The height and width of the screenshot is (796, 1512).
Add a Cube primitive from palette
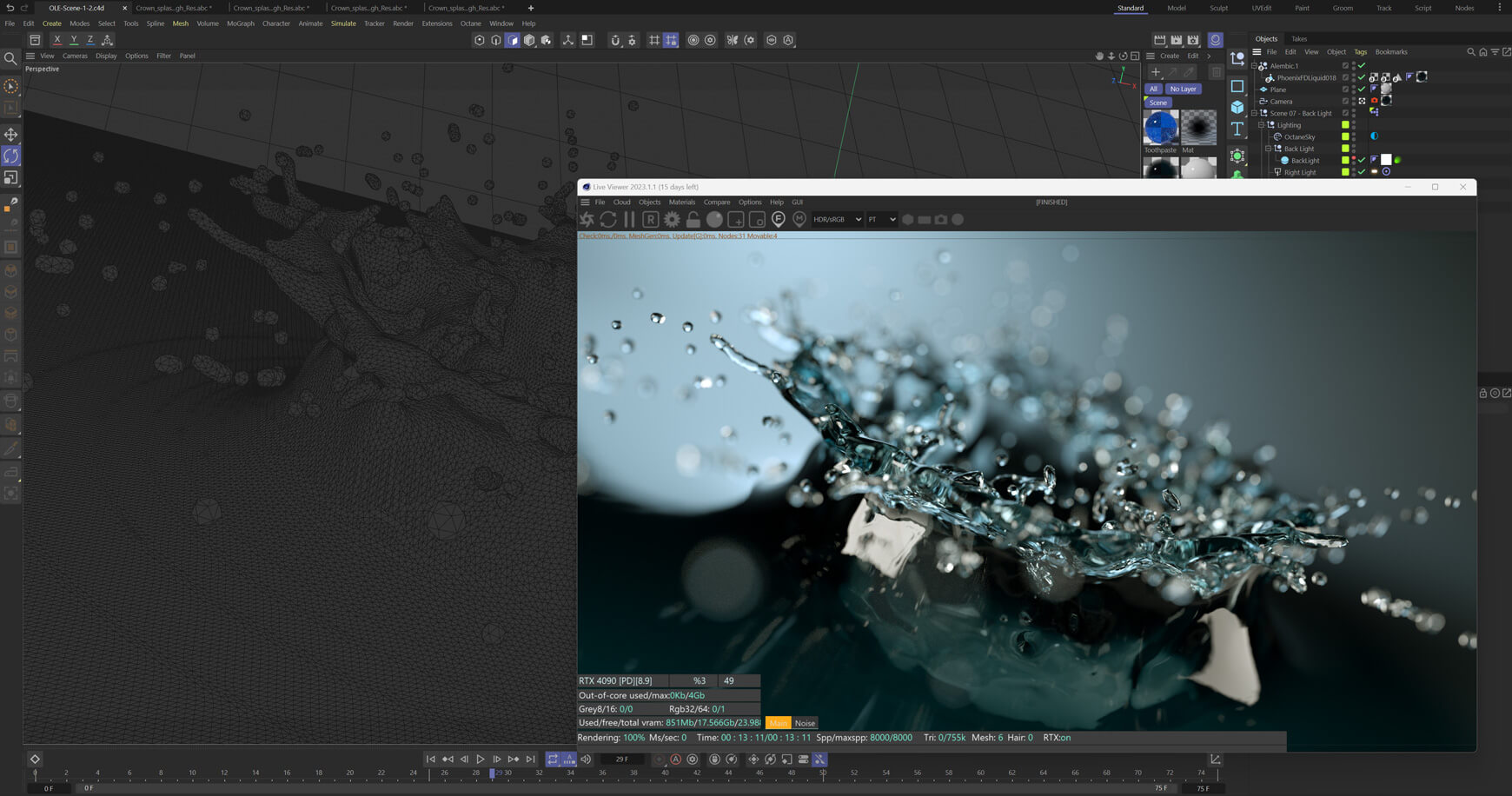click(x=1237, y=107)
